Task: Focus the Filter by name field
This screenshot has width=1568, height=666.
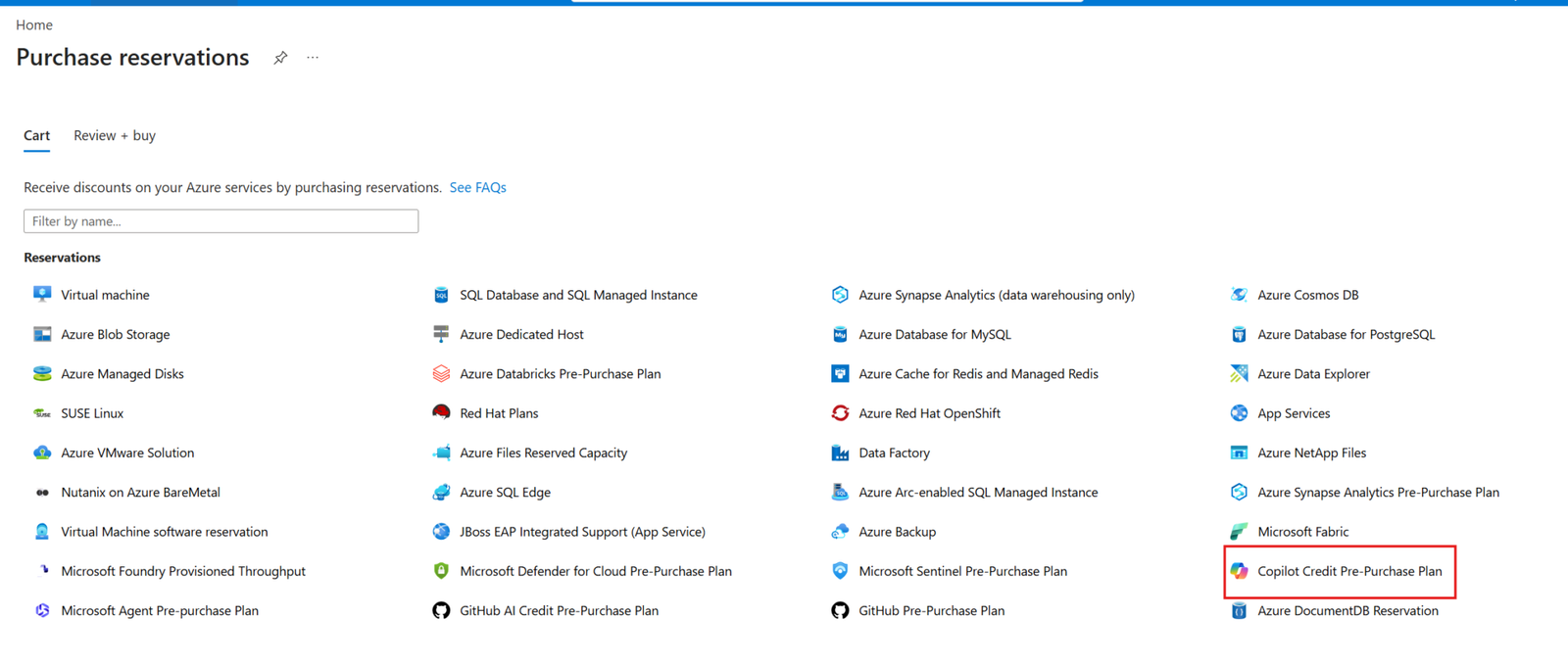Action: point(221,221)
